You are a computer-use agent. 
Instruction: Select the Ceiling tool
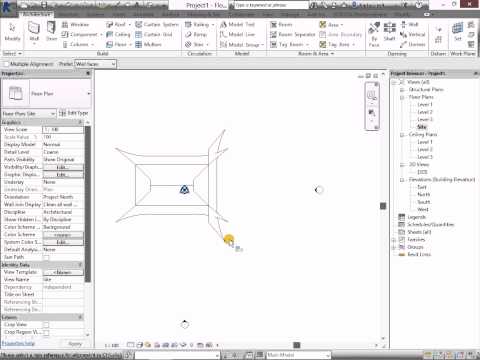click(x=118, y=34)
